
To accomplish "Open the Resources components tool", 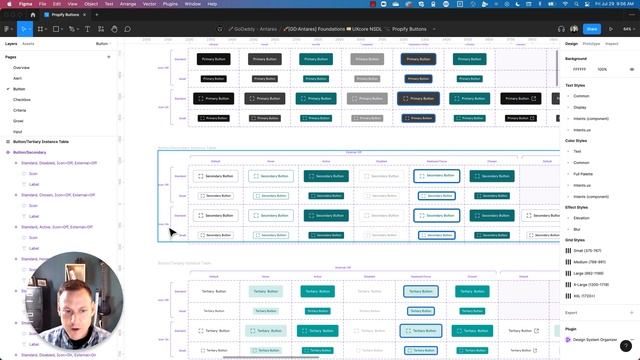I will (101, 29).
